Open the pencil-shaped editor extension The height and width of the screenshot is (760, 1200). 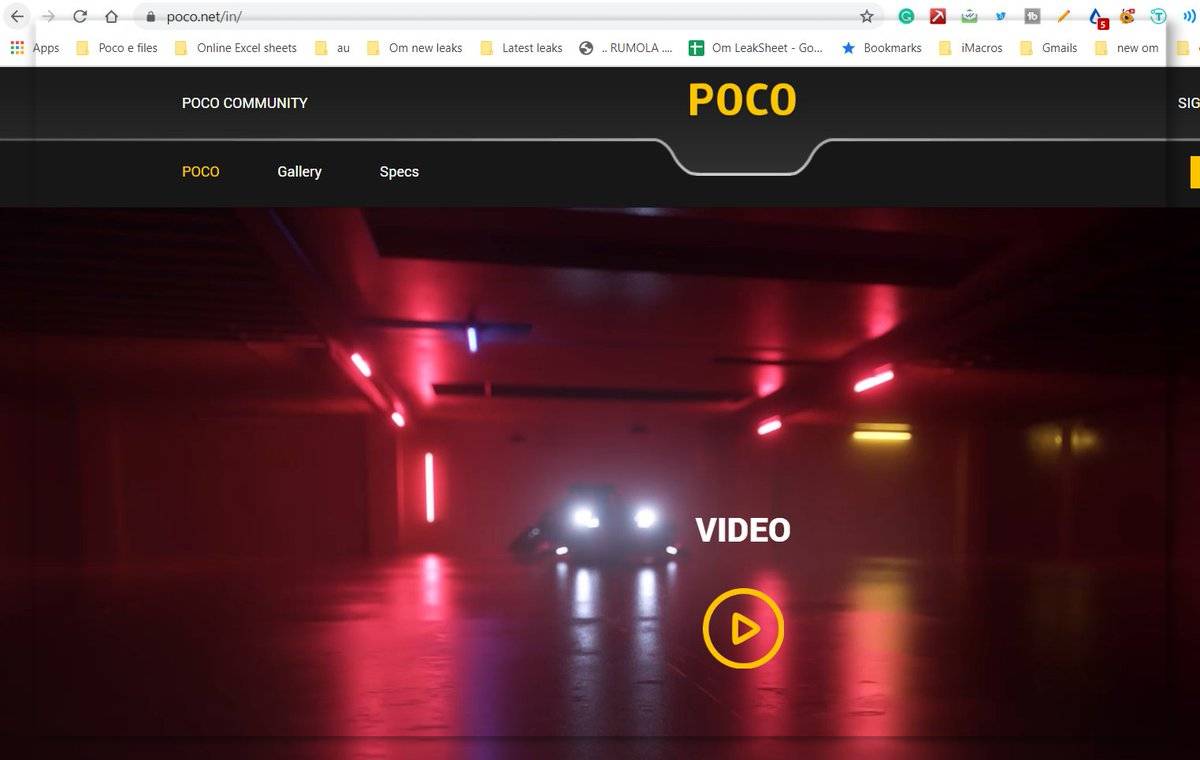1063,17
